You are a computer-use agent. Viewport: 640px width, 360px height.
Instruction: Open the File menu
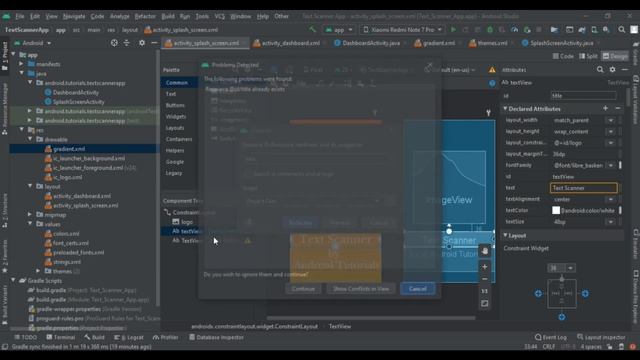click(20, 16)
